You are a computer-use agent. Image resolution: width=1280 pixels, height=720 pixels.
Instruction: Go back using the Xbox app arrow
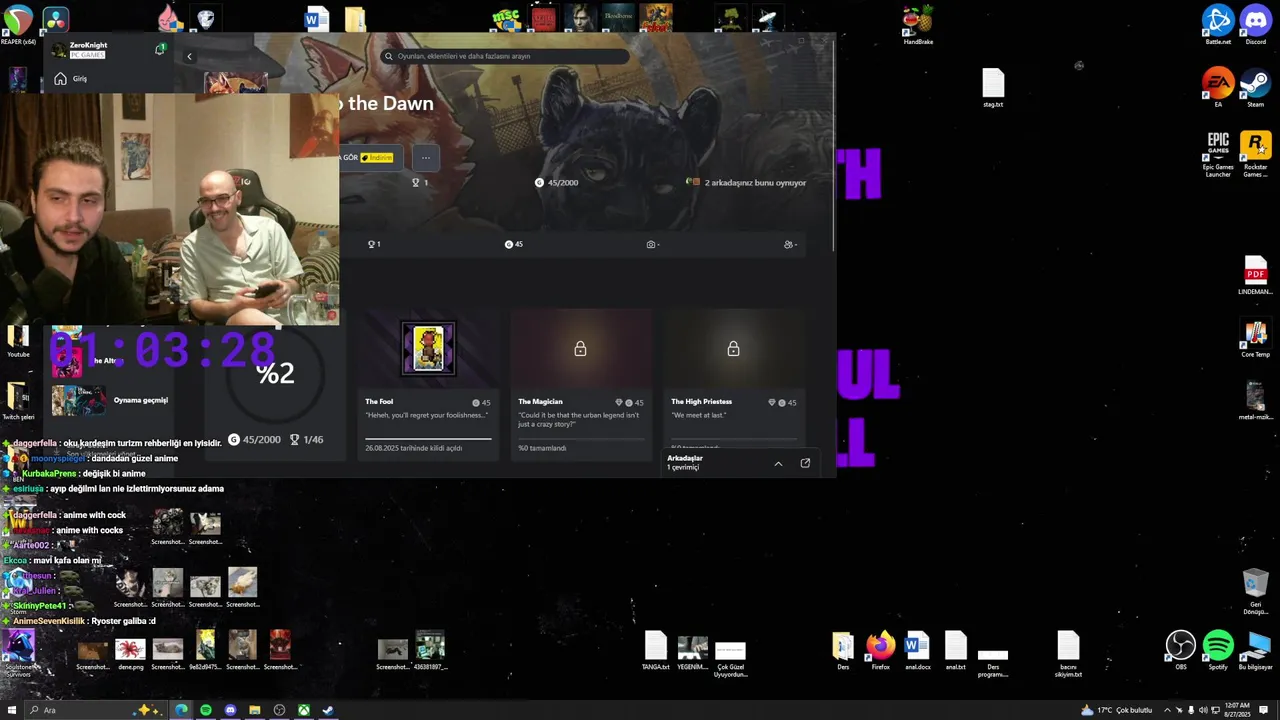(x=189, y=56)
